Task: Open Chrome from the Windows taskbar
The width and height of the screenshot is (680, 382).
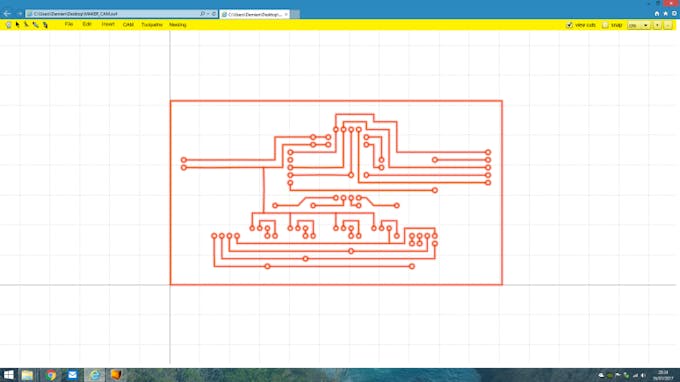Action: tap(51, 375)
